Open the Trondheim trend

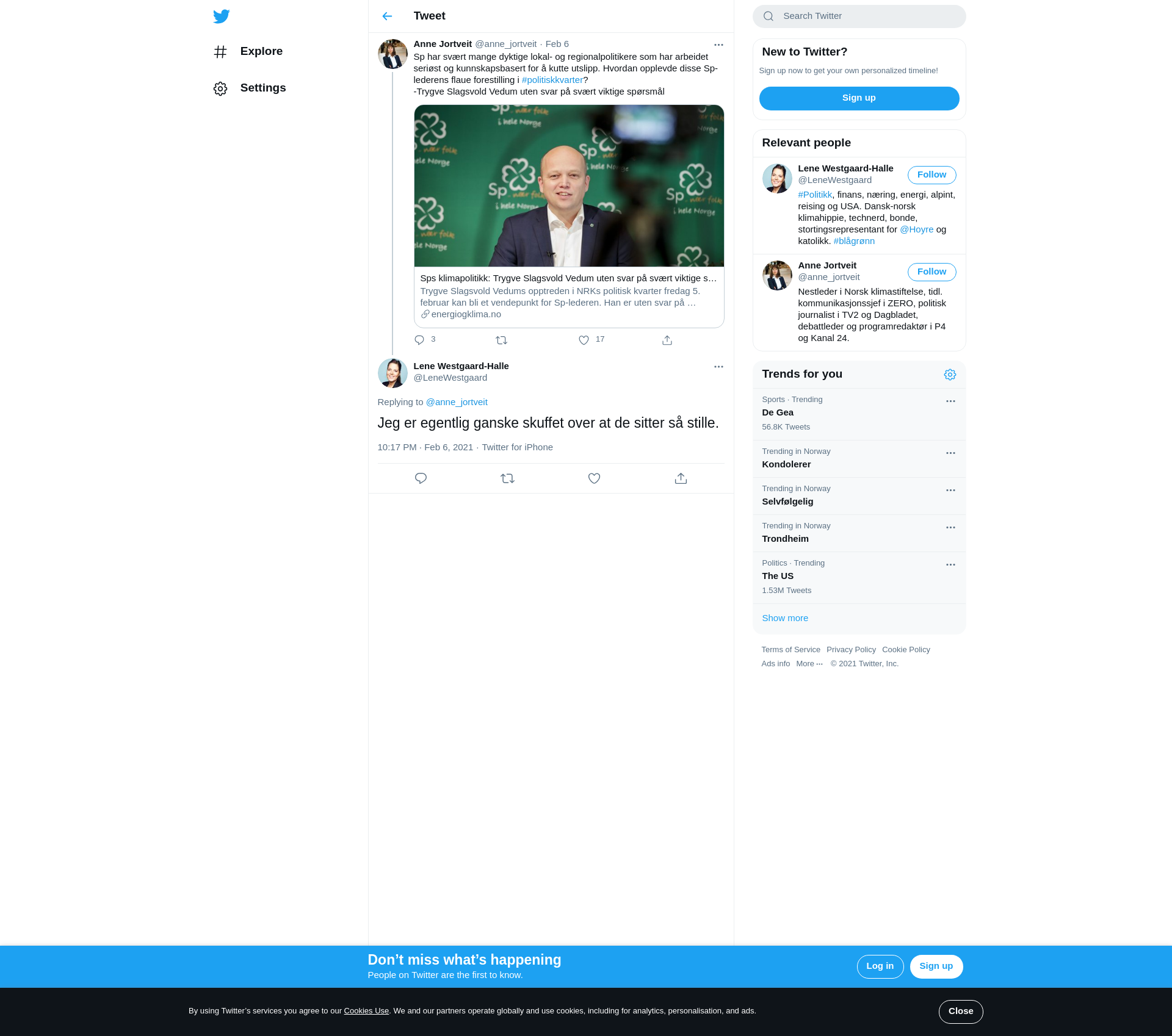[x=859, y=533]
